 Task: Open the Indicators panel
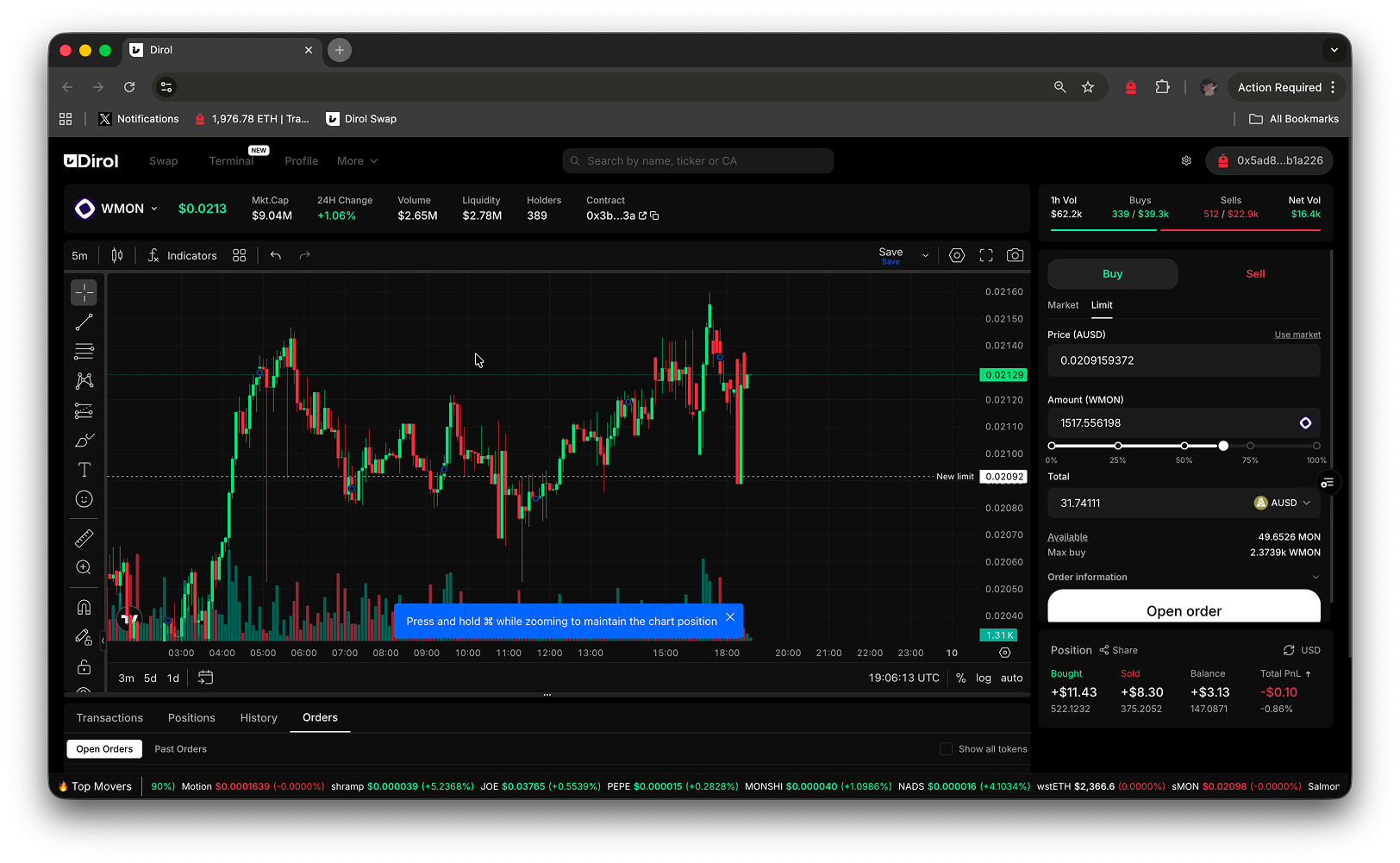(x=182, y=255)
